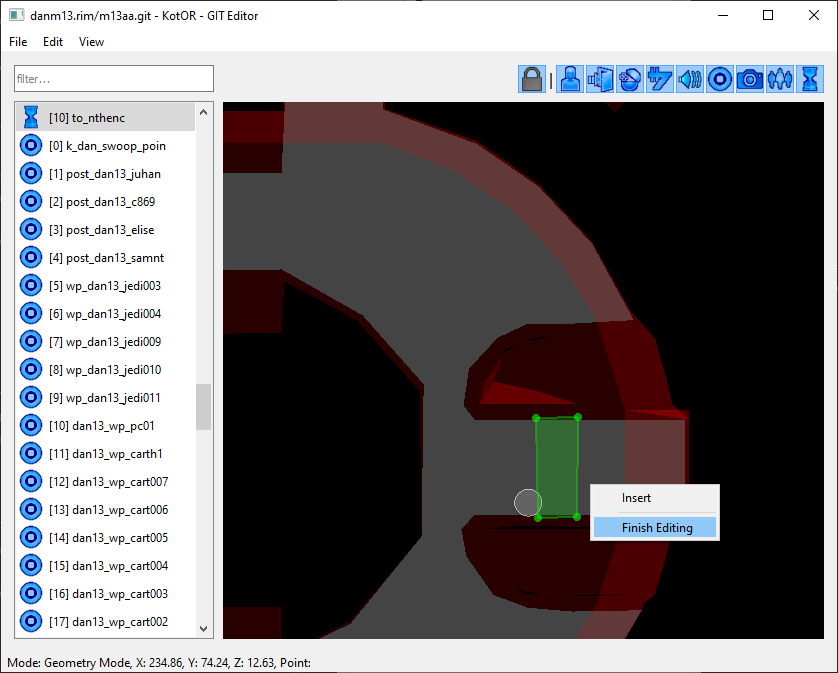Toggle placeable visibility in the toolbar

tap(630, 79)
